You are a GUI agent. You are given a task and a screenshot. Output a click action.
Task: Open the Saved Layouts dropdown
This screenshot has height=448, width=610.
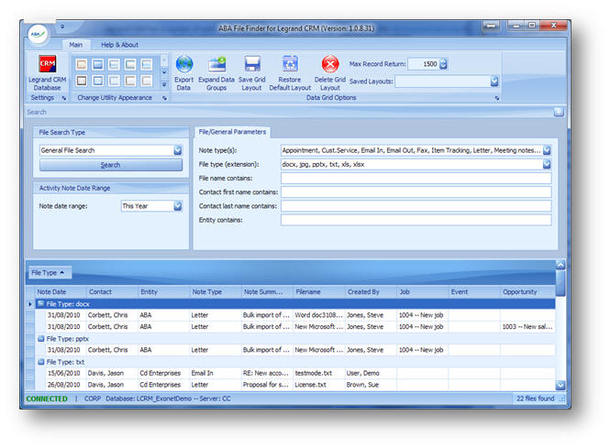click(494, 81)
